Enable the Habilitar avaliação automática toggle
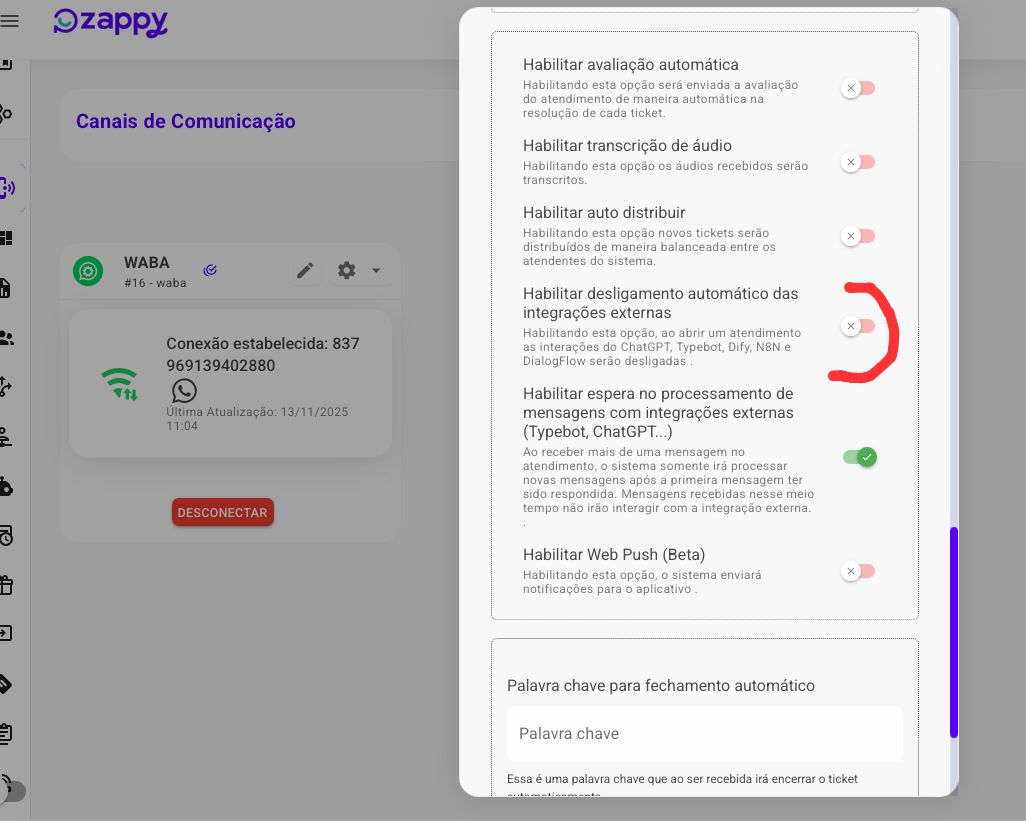The image size is (1026, 821). point(858,89)
